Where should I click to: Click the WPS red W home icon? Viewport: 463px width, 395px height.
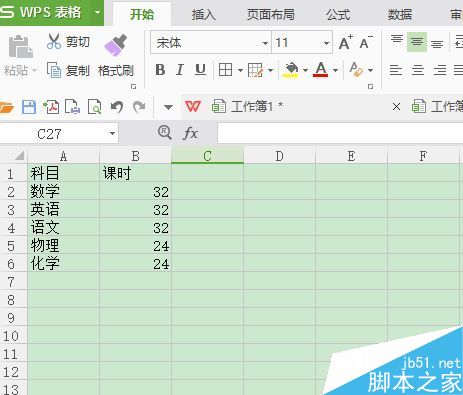pyautogui.click(x=193, y=107)
